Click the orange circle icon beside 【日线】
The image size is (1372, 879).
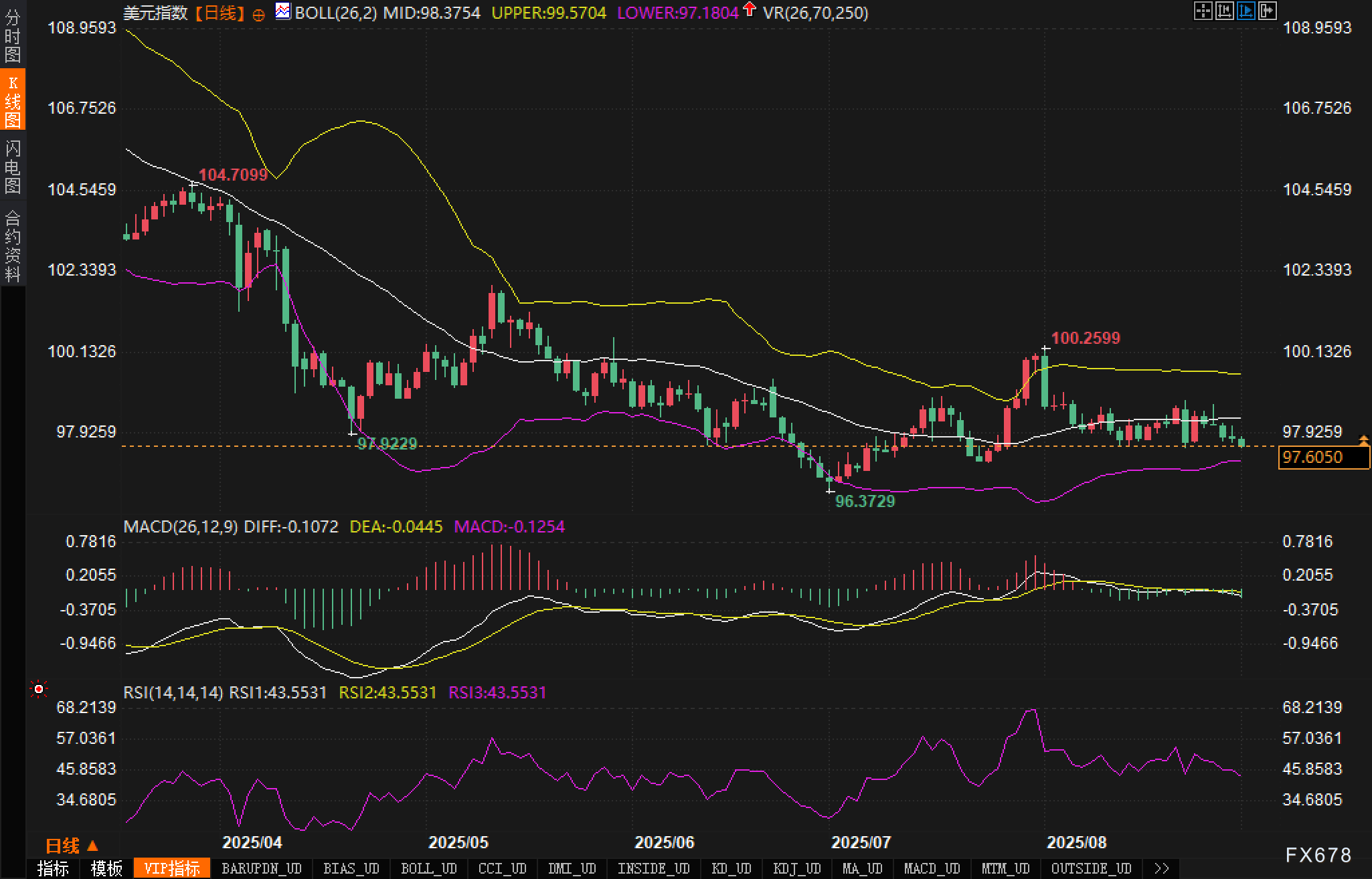258,15
